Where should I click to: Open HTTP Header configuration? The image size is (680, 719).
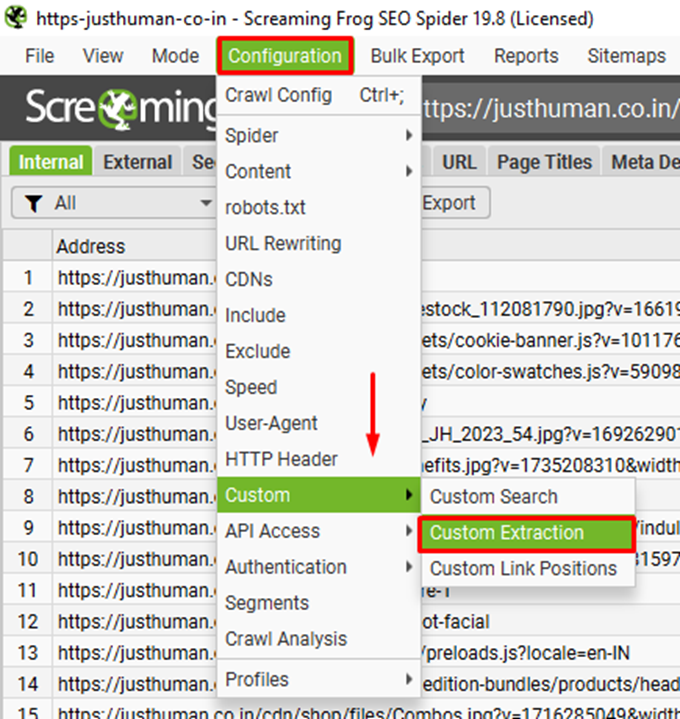pyautogui.click(x=319, y=459)
